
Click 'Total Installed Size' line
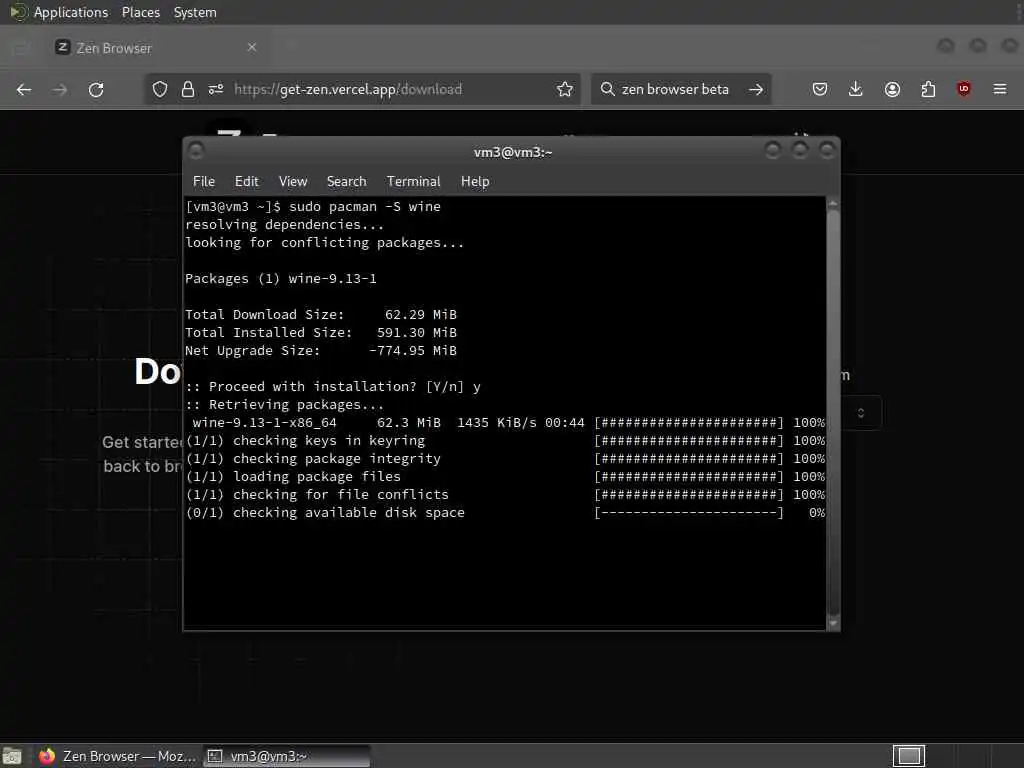(x=321, y=332)
